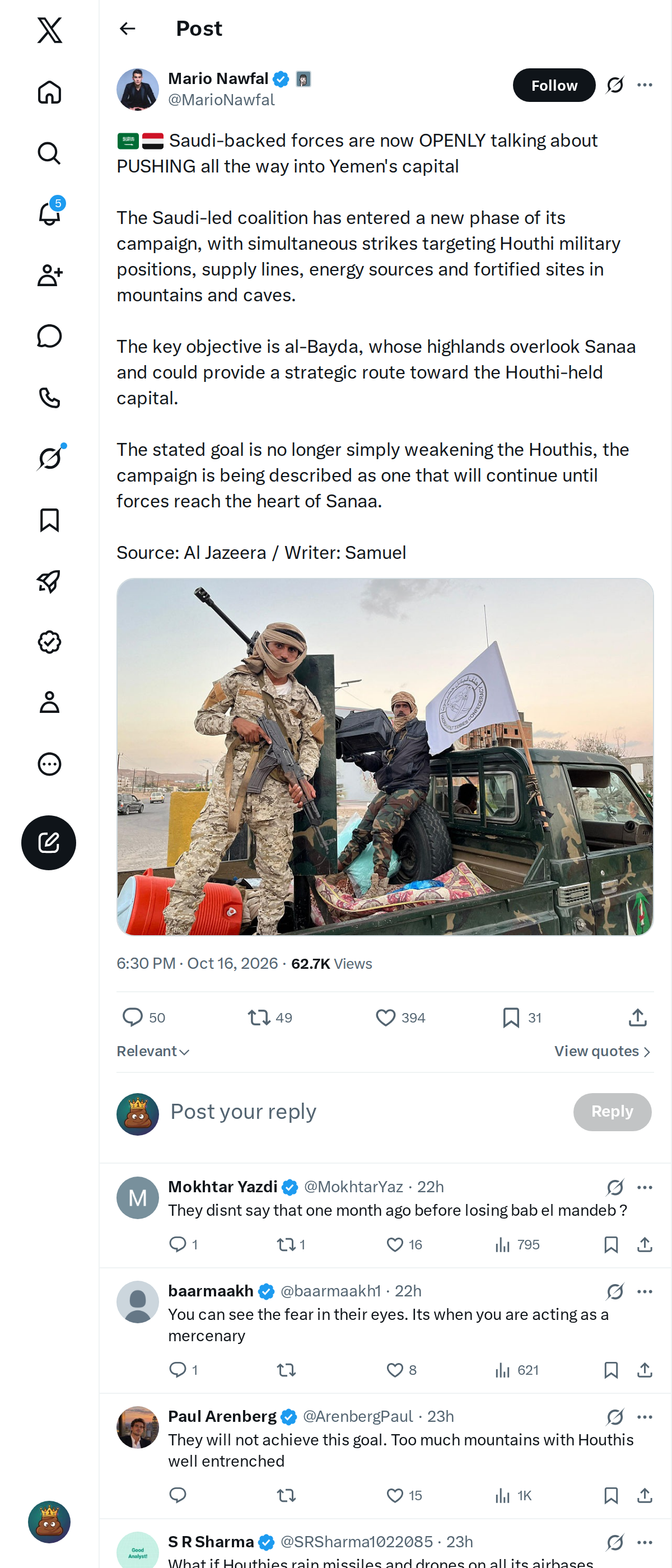Open more options on Mario Nawfal's post

pos(645,85)
